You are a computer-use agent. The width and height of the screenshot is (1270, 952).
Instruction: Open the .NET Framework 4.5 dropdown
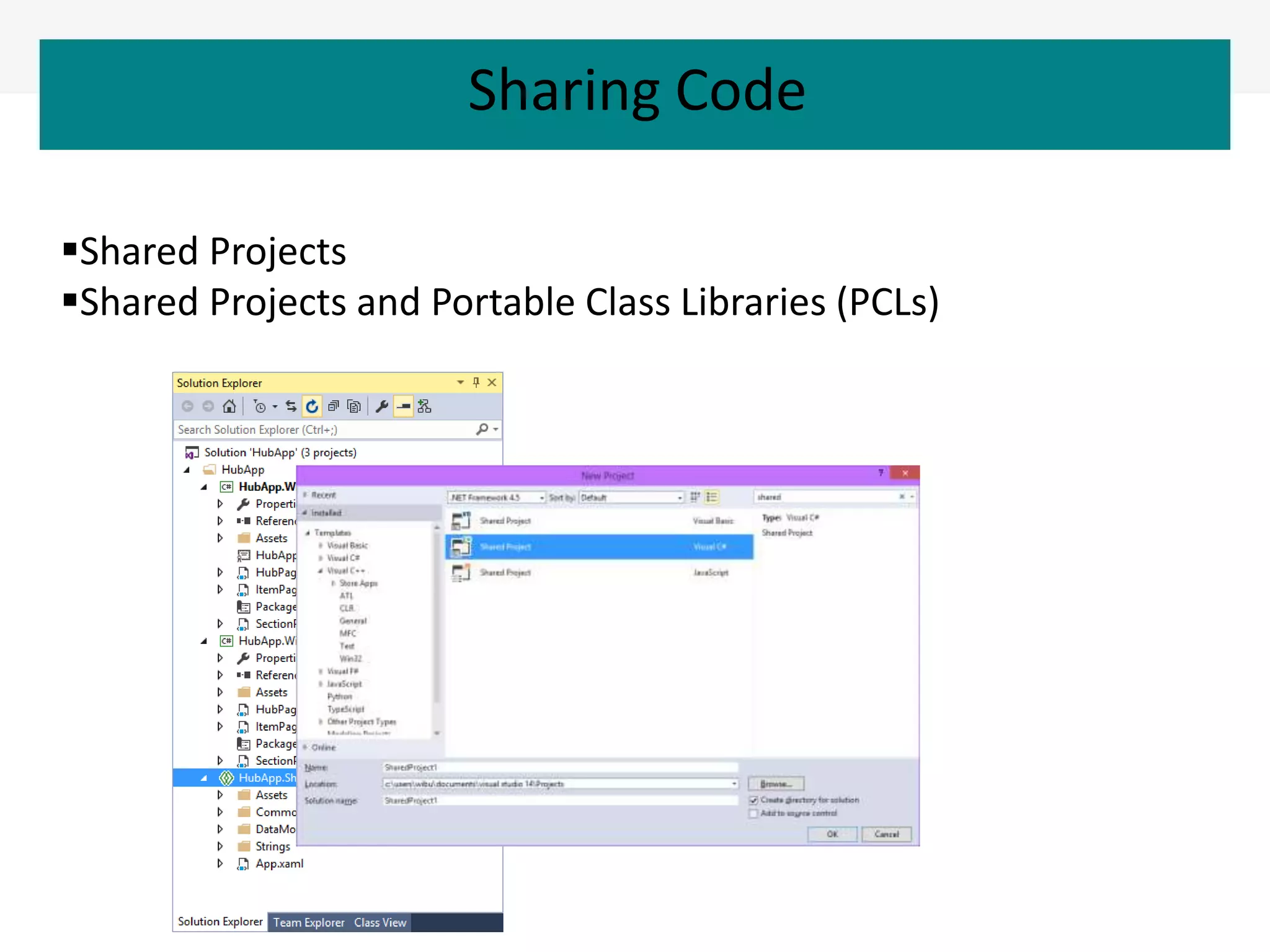(x=541, y=498)
